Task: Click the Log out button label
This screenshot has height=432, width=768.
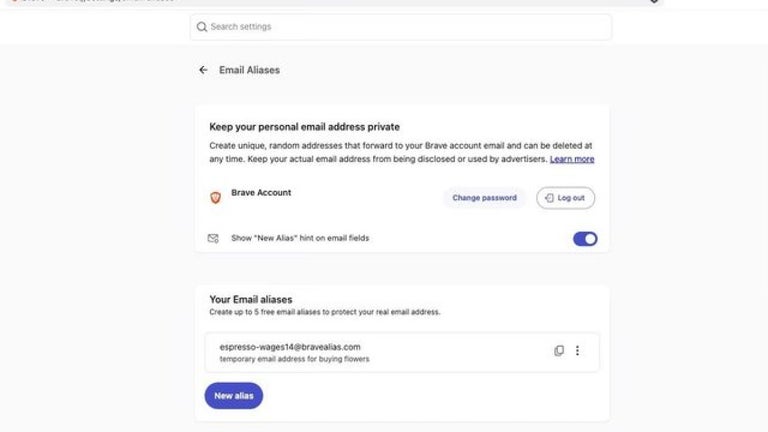Action: click(x=571, y=198)
